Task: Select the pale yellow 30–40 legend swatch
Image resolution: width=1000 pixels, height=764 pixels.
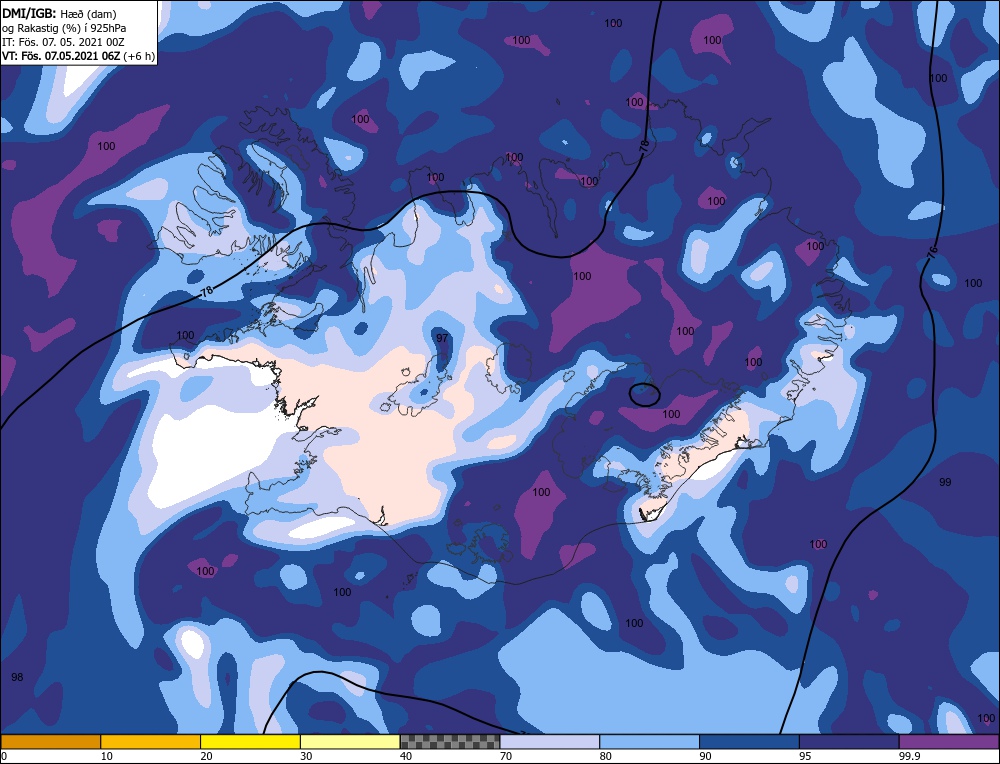Action: [350, 741]
